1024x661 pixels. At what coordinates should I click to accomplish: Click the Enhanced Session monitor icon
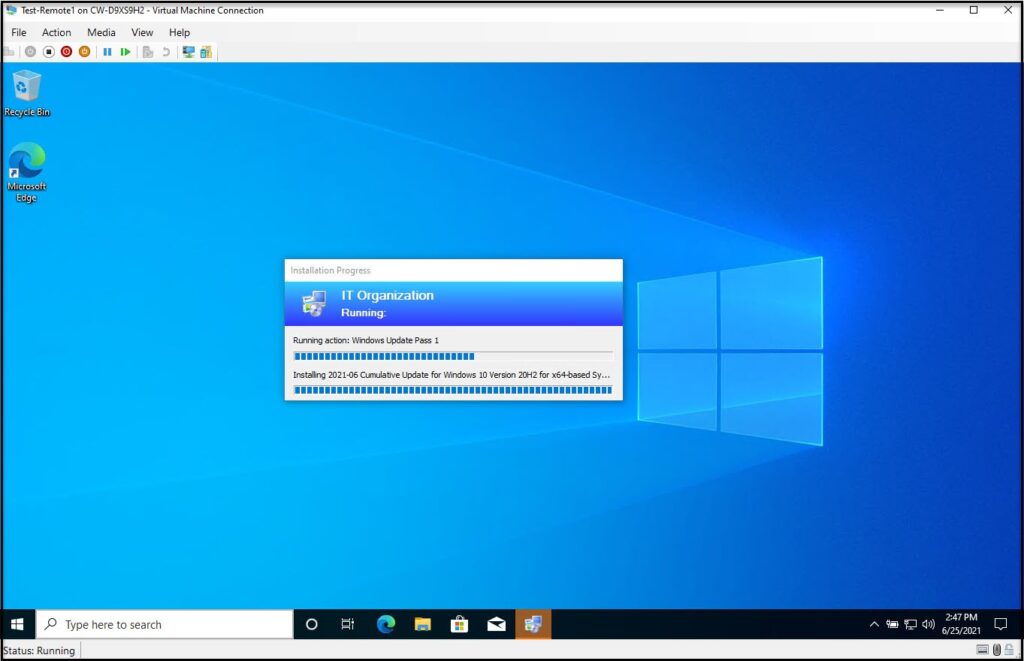(189, 52)
